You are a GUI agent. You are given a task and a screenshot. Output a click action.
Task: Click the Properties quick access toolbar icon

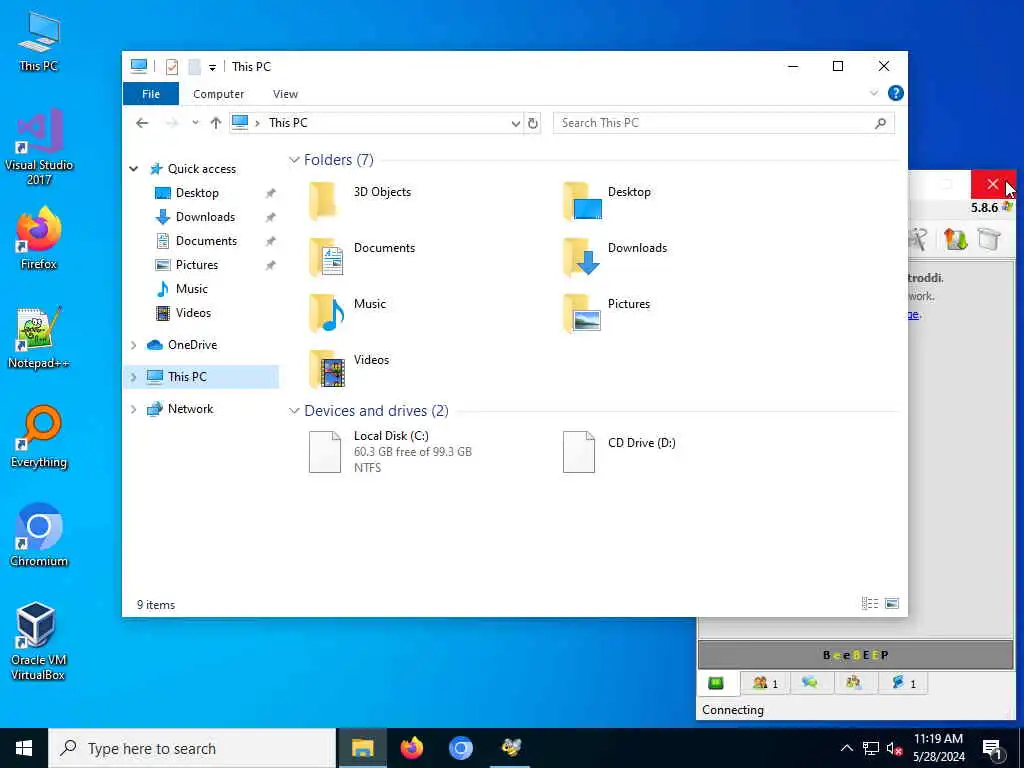172,67
